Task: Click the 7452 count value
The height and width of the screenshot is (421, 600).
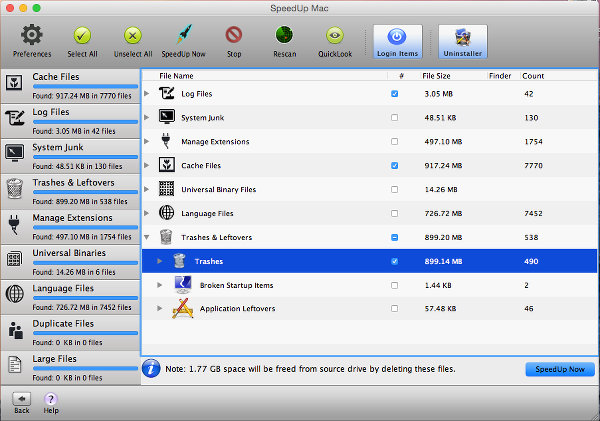Action: click(533, 213)
